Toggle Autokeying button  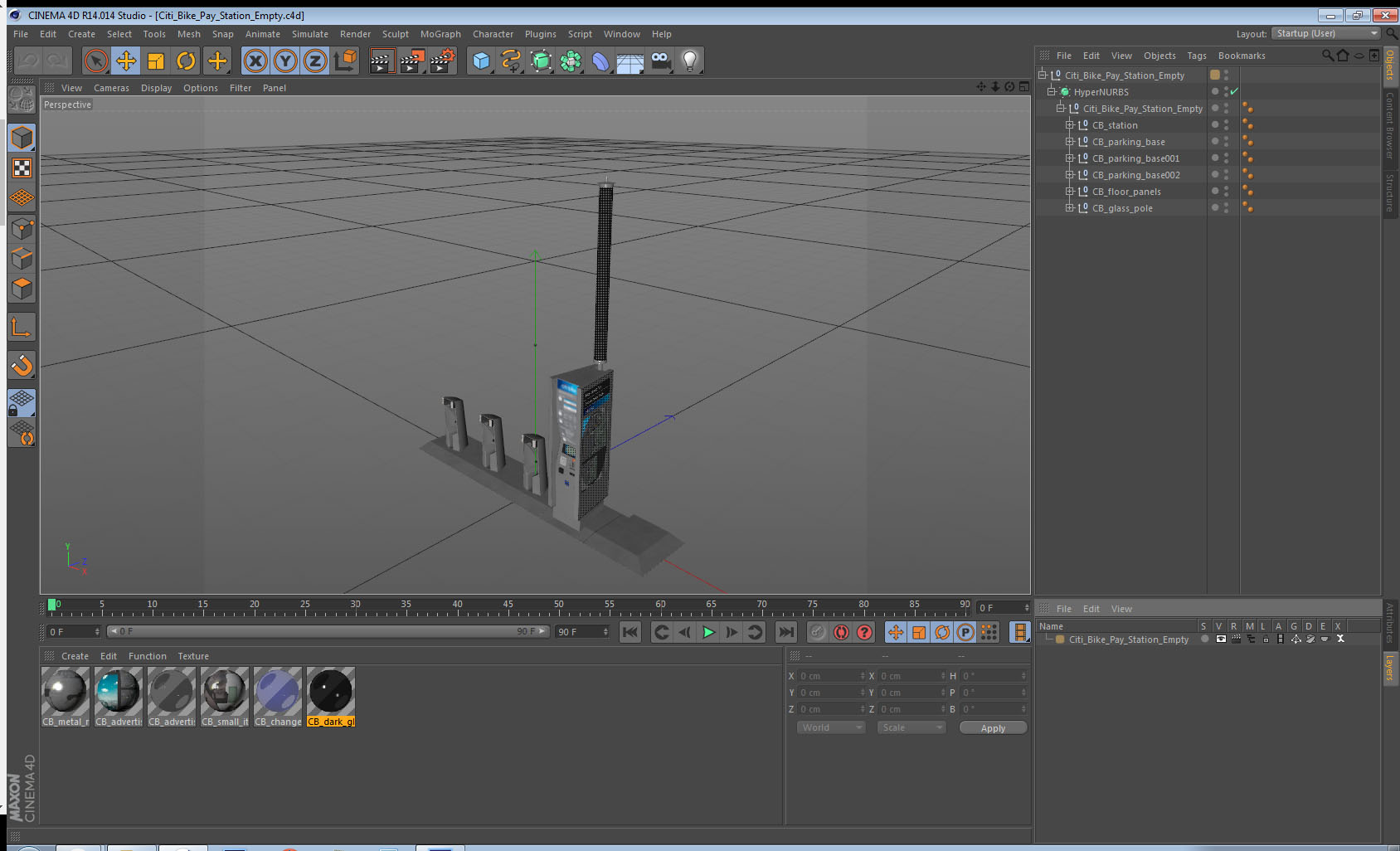point(841,632)
